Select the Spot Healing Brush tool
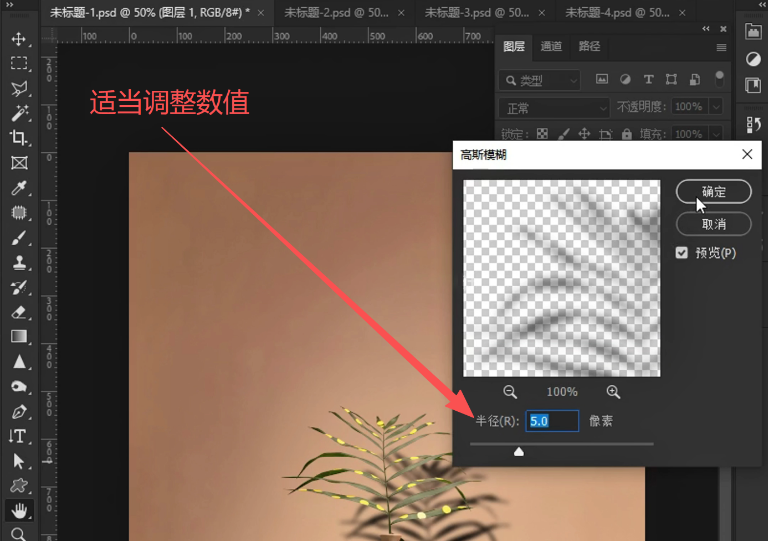The image size is (768, 541). point(19,212)
